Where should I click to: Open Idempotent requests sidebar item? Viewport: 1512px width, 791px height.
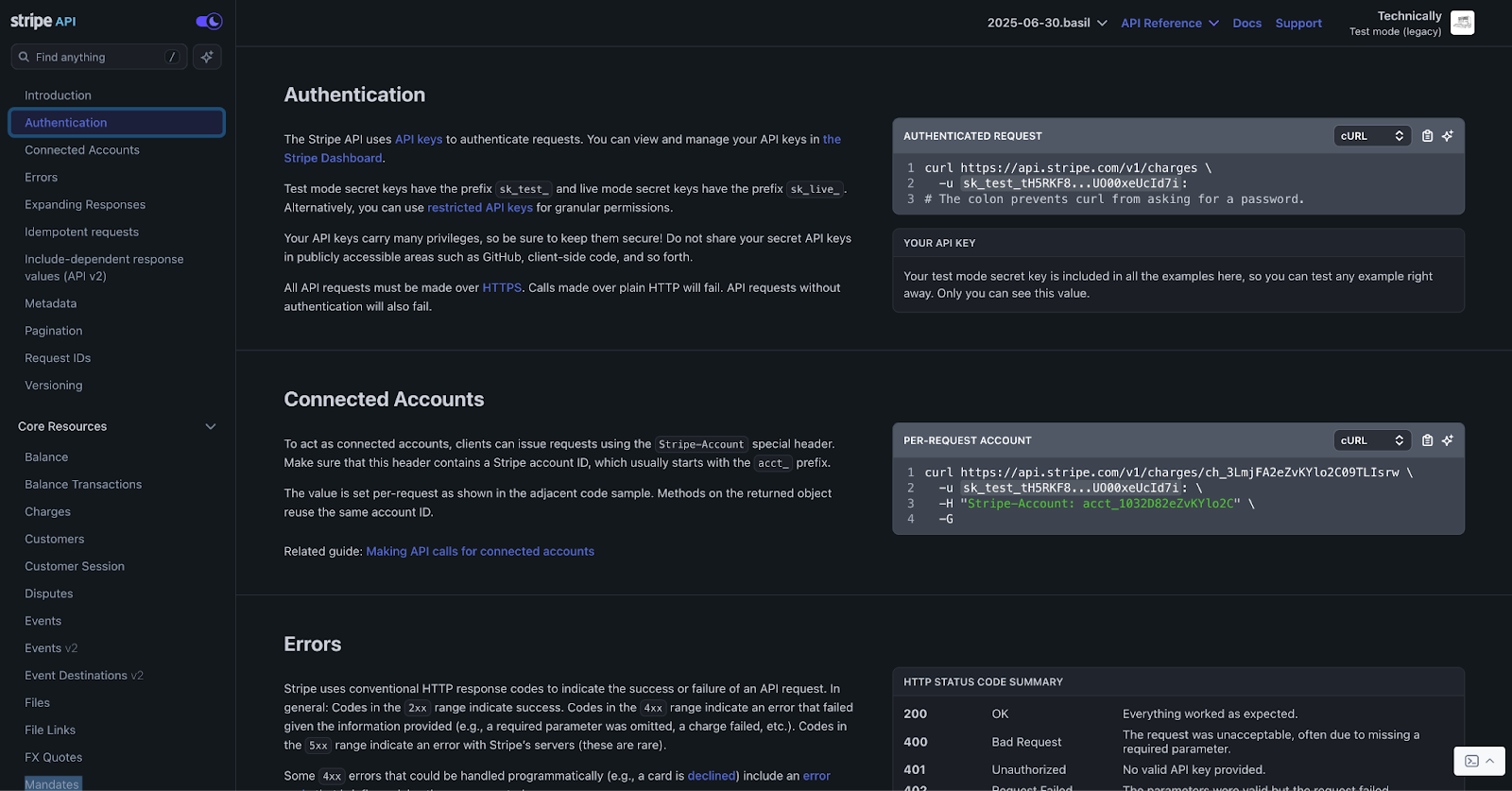(x=81, y=232)
